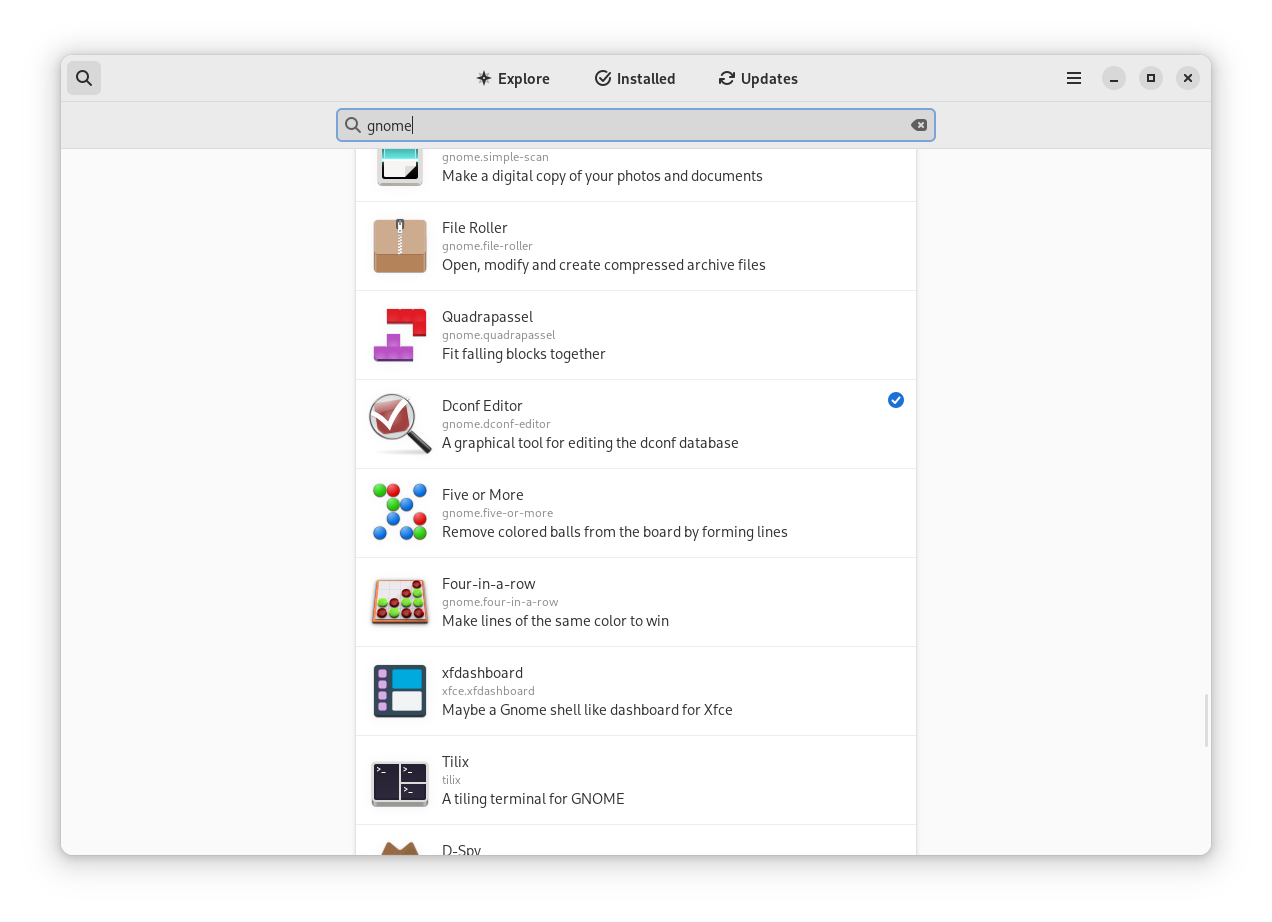Click "A graphical tool for editing the dconf database"

tap(590, 443)
